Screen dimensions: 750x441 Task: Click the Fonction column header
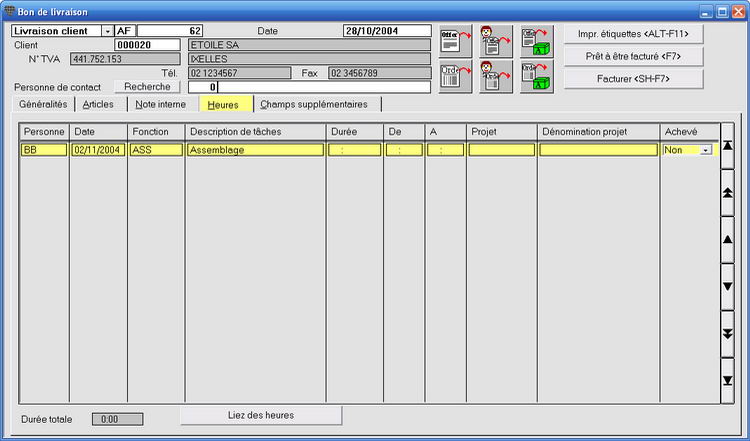click(x=156, y=132)
